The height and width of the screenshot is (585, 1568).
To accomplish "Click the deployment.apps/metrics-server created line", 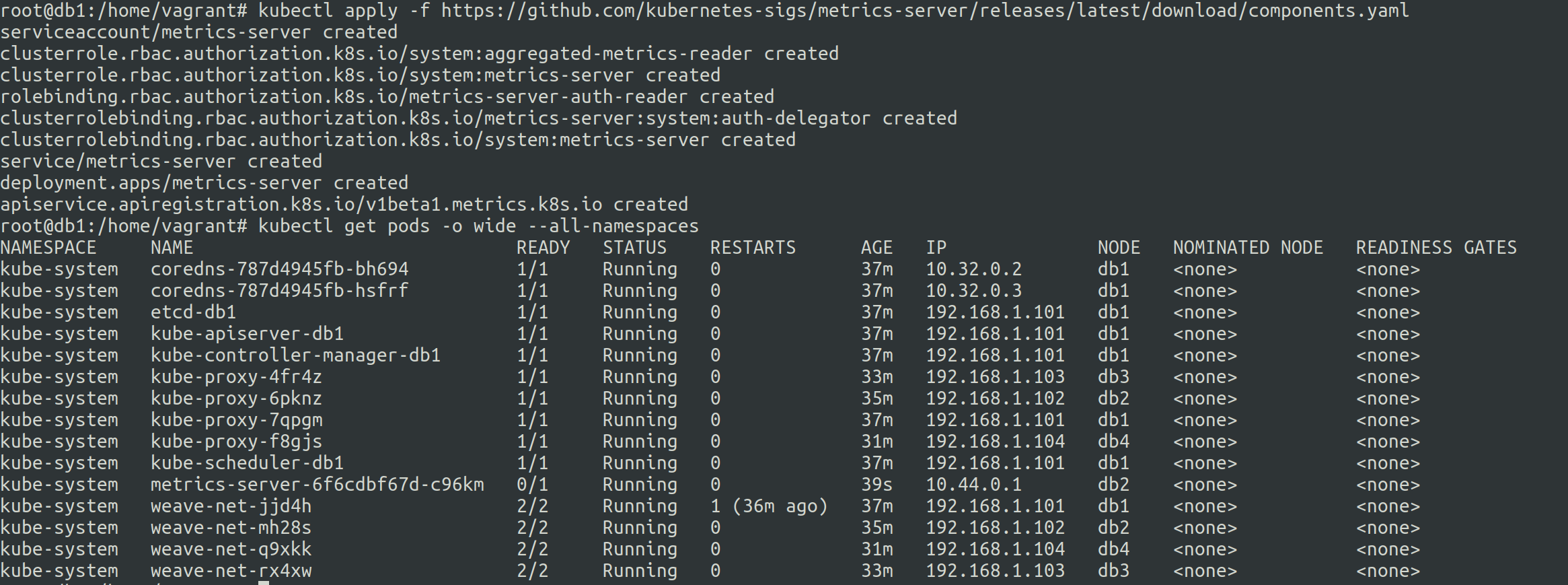I will (x=204, y=183).
